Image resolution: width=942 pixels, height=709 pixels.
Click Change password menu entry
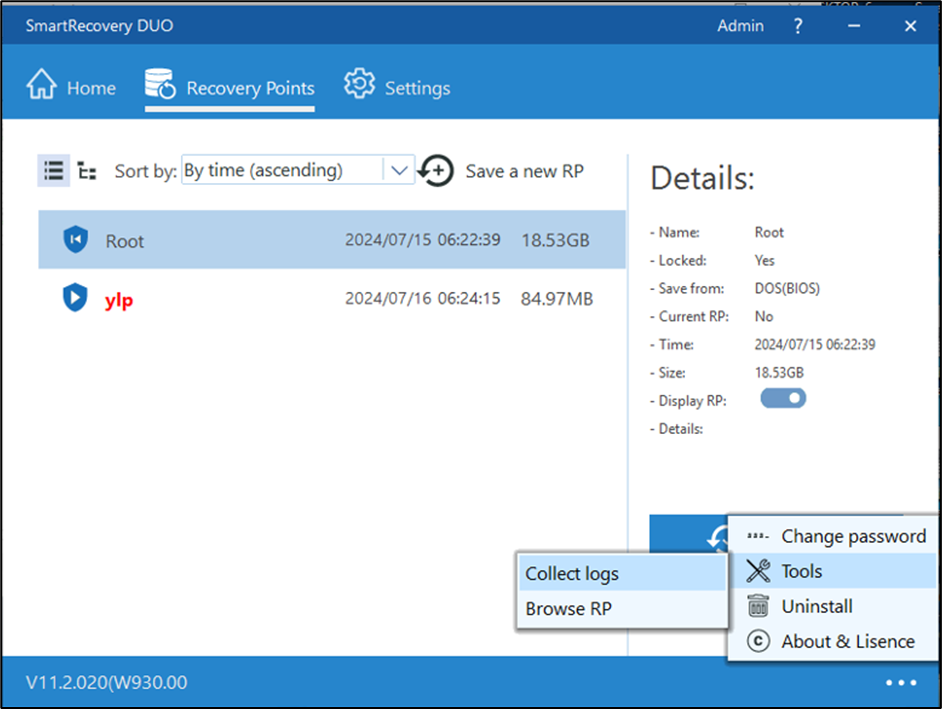pyautogui.click(x=851, y=536)
